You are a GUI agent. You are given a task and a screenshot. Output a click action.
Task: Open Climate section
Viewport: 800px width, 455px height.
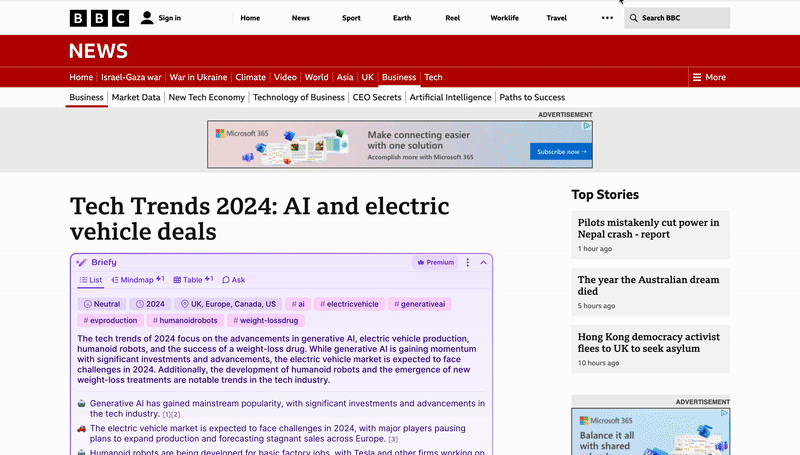[251, 78]
